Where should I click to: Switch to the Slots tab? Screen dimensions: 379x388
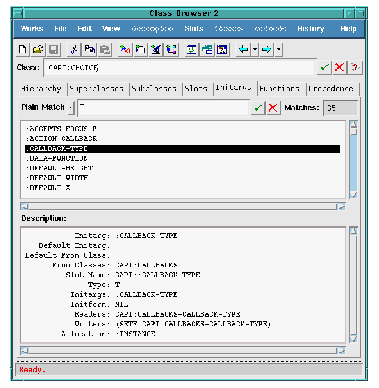[196, 89]
